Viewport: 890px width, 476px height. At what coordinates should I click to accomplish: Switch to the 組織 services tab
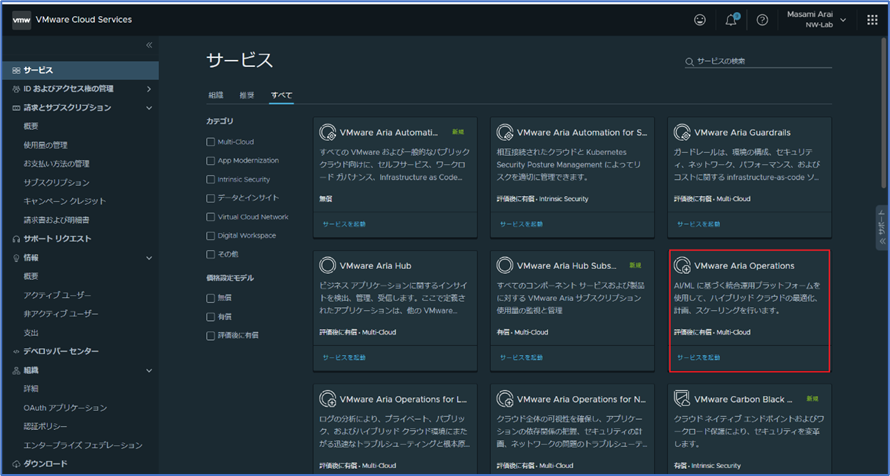pyautogui.click(x=216, y=95)
